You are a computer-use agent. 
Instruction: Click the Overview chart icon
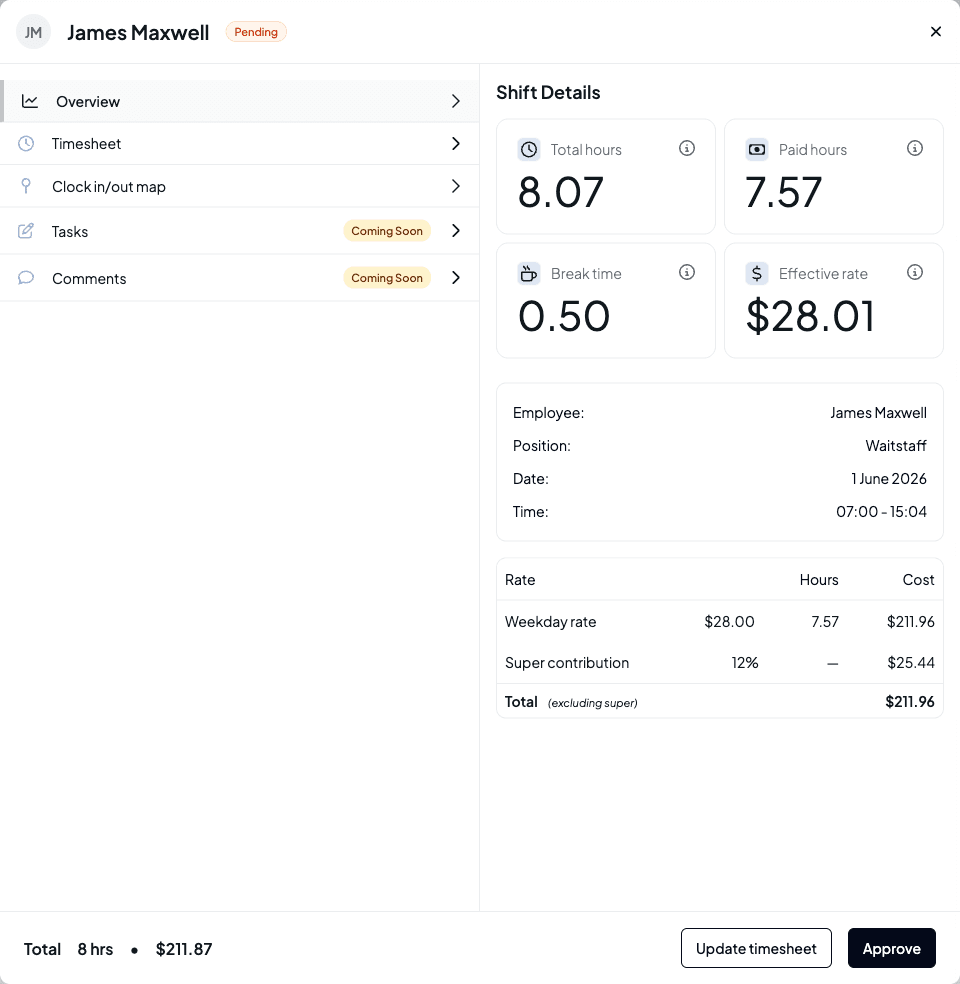(x=30, y=101)
